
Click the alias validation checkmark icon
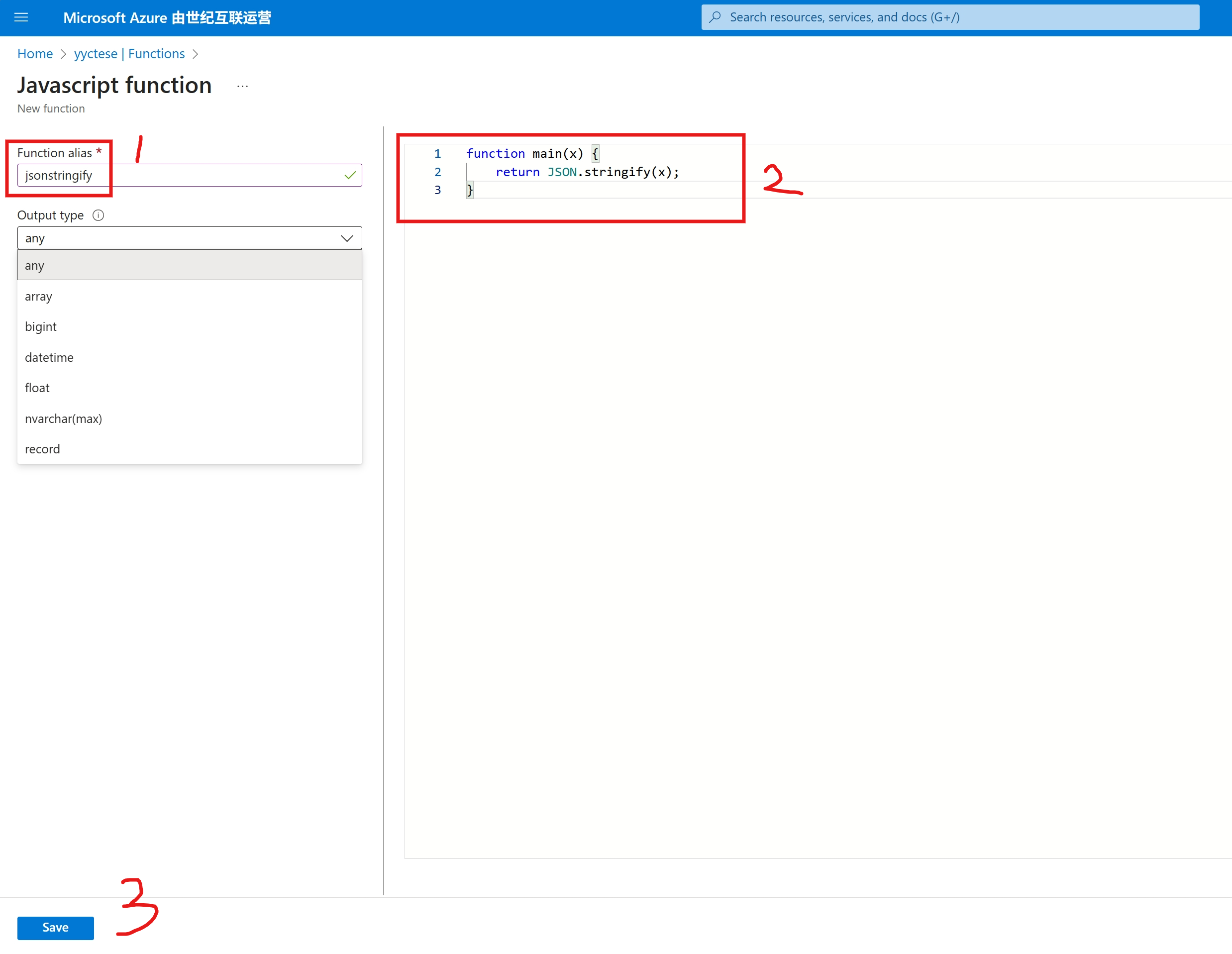click(350, 176)
